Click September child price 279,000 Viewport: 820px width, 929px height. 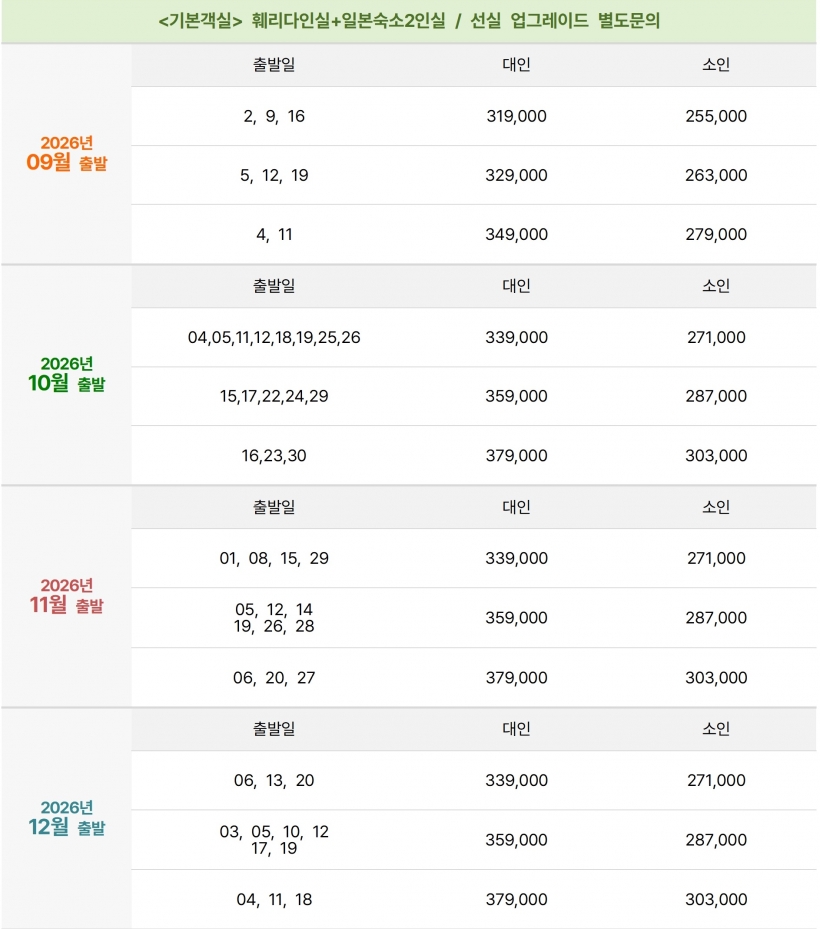716,235
